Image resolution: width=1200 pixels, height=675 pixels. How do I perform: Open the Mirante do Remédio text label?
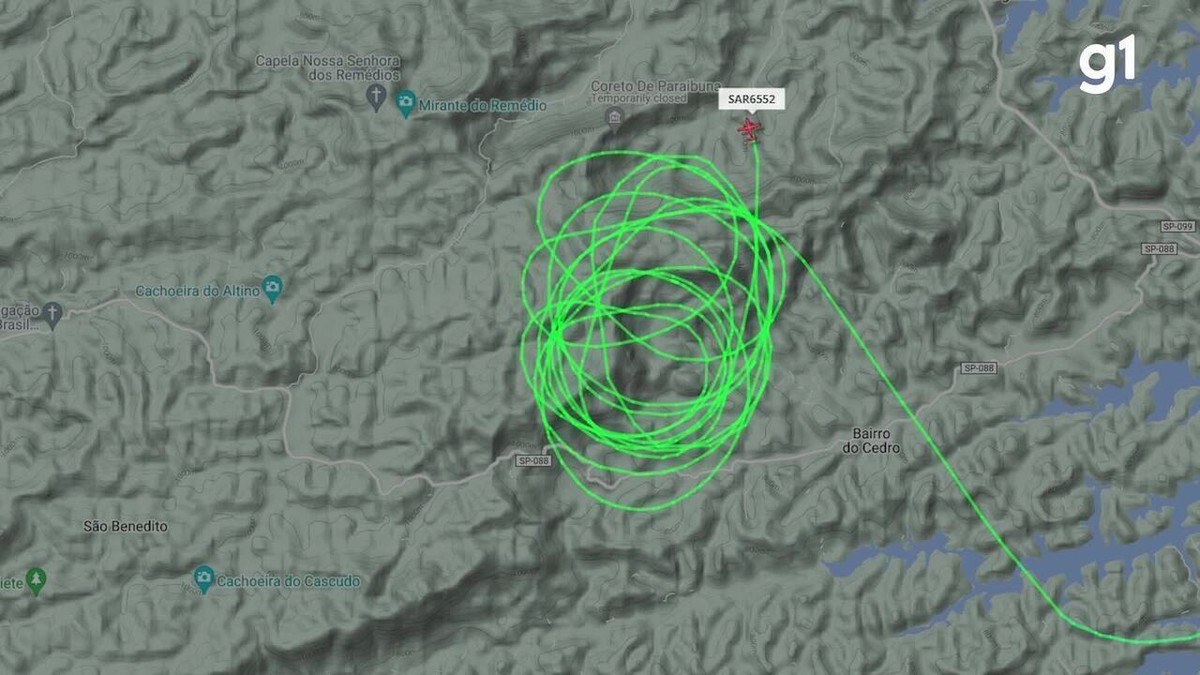(469, 105)
